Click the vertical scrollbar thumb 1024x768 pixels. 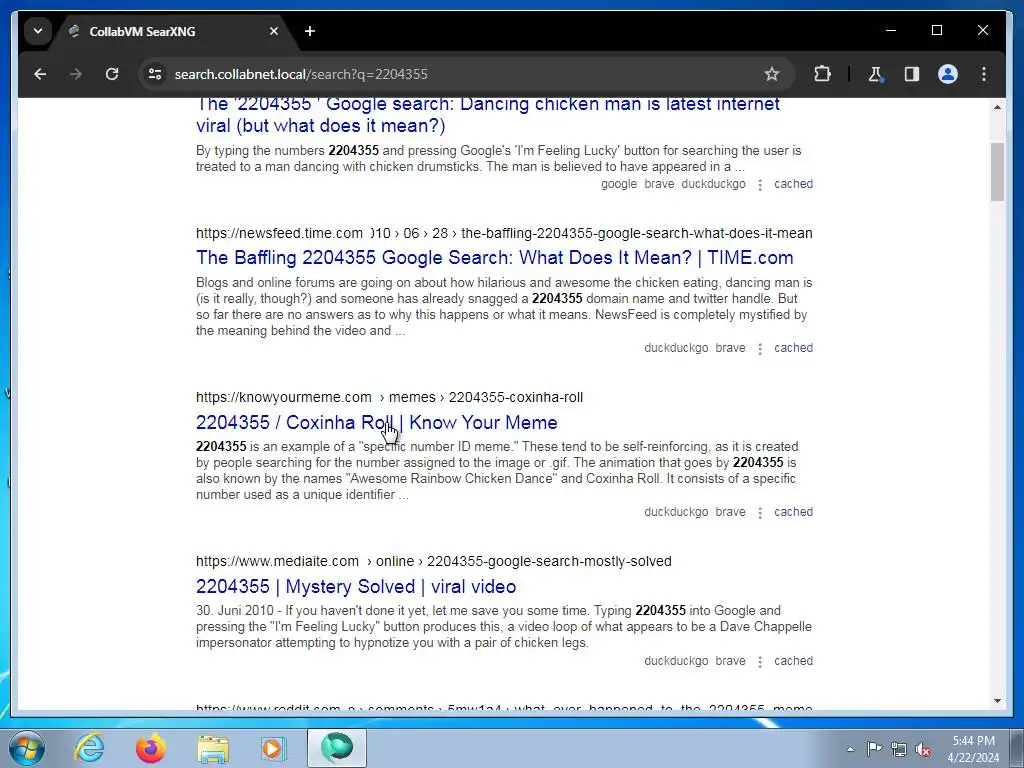click(997, 171)
